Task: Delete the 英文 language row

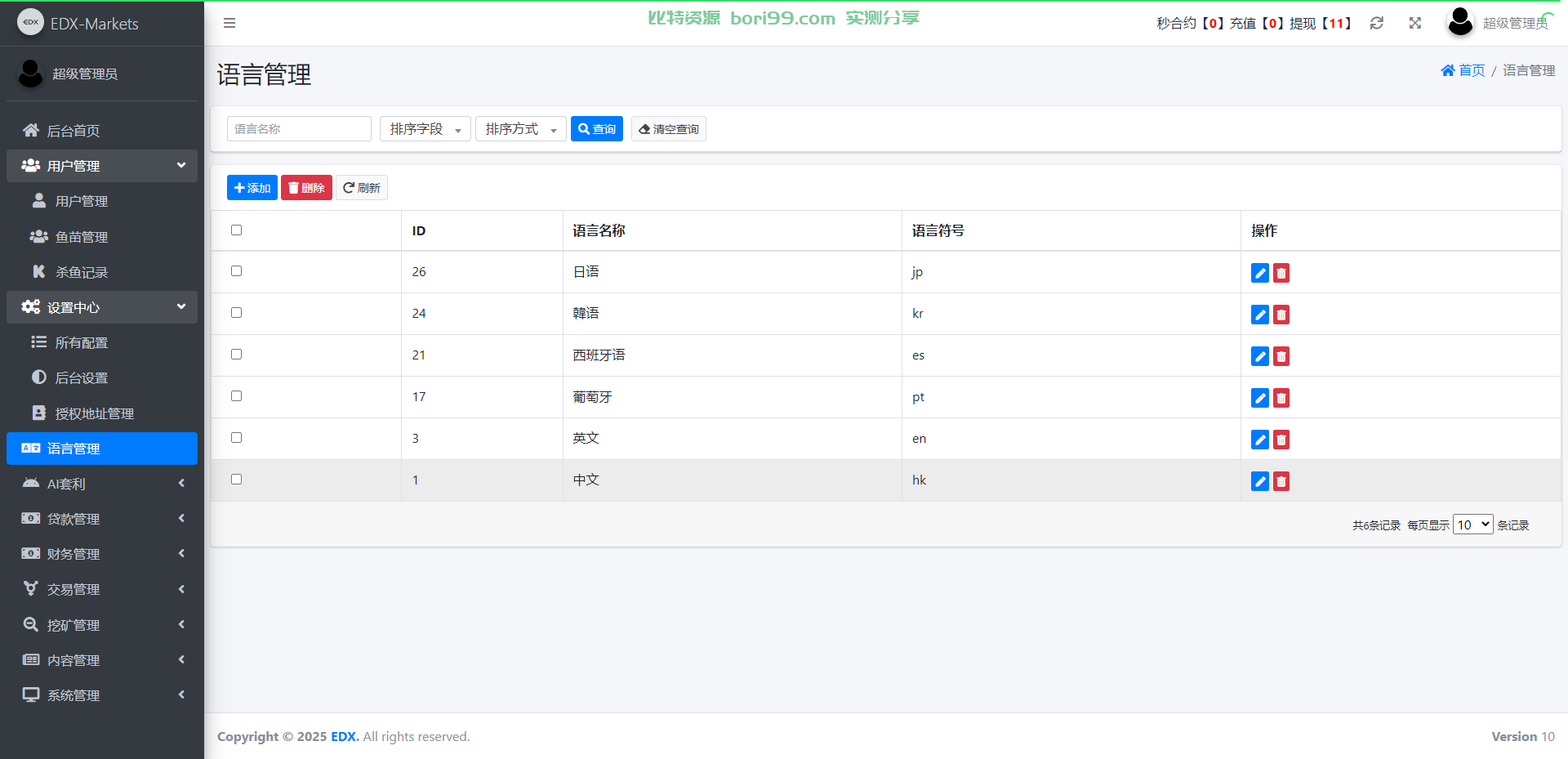Action: [x=1281, y=440]
